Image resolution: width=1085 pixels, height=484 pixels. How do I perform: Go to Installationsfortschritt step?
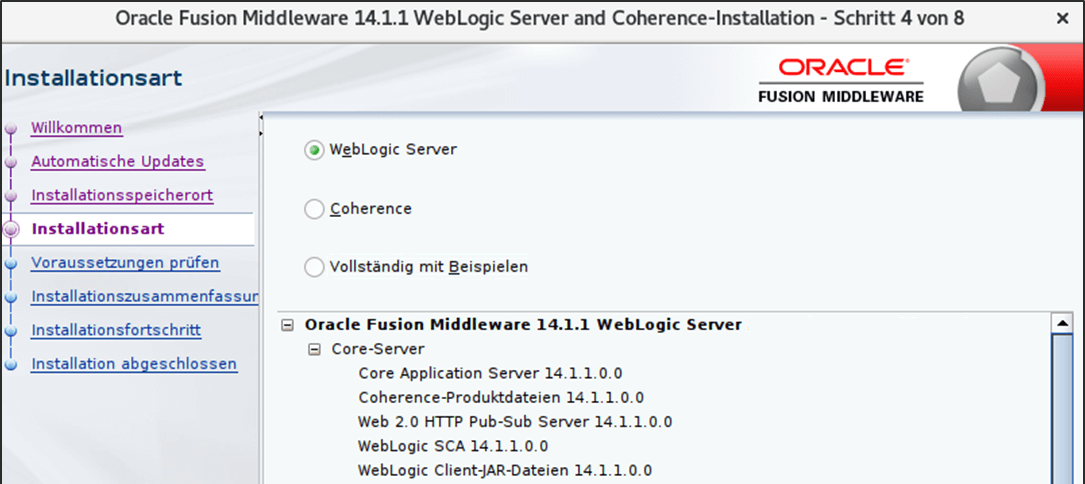[x=116, y=331]
